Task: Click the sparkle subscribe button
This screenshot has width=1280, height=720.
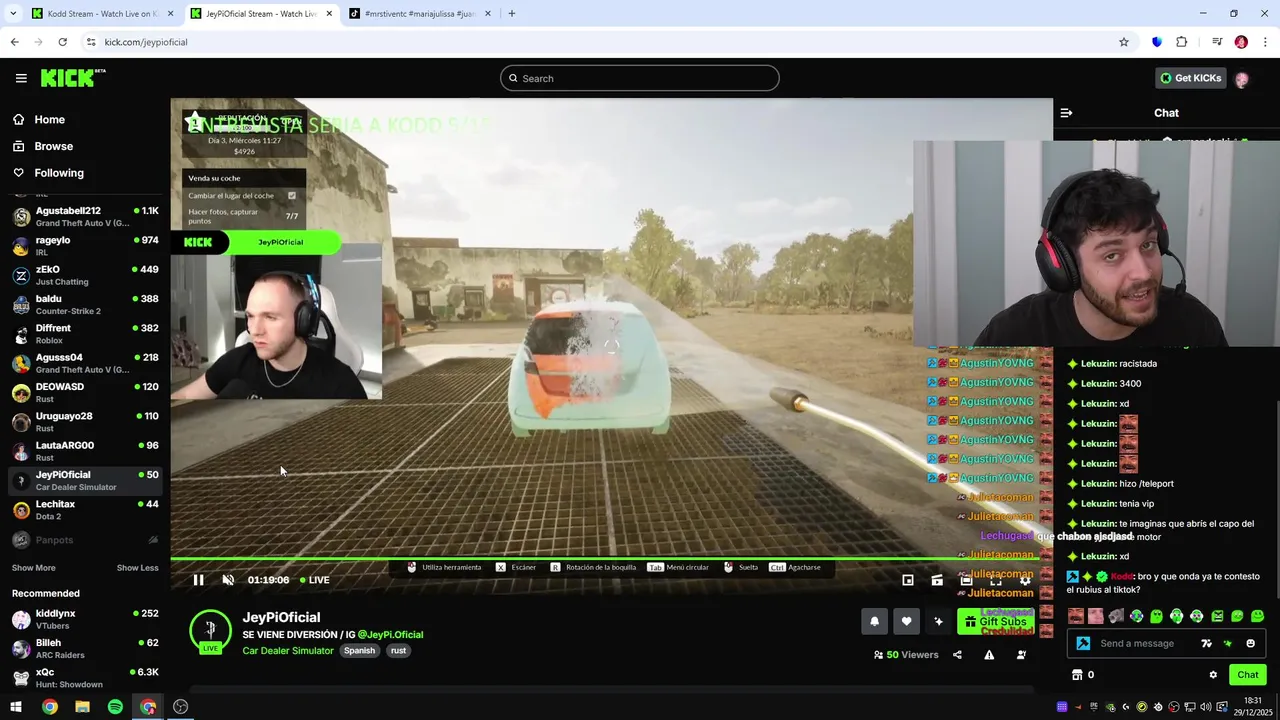Action: (938, 621)
